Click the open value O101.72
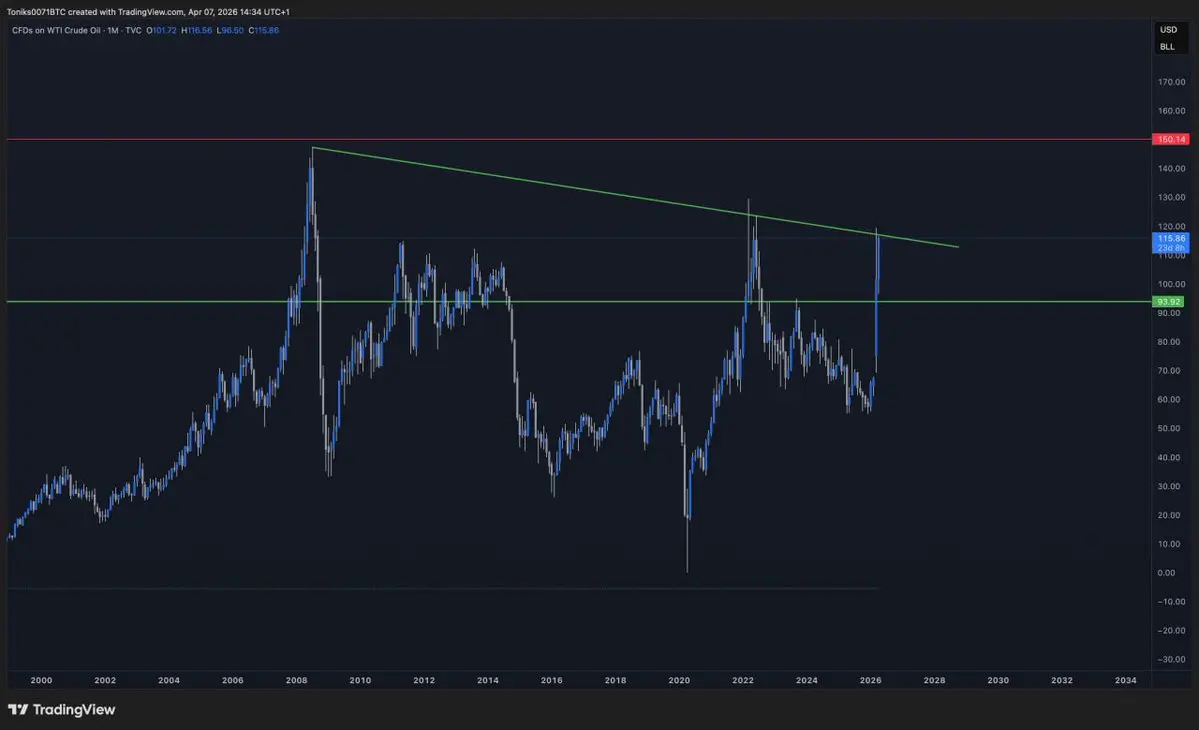This screenshot has height=730, width=1199. [x=161, y=31]
